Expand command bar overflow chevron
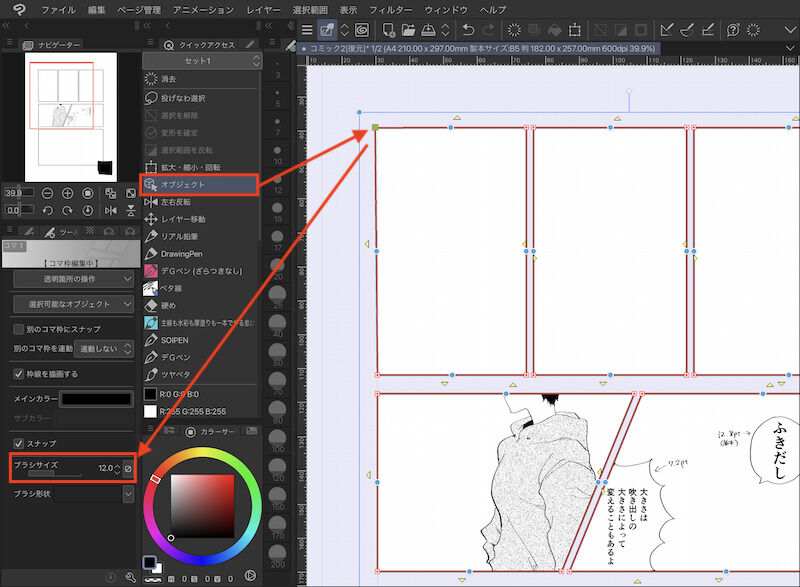Viewport: 800px width, 587px height. point(790,31)
